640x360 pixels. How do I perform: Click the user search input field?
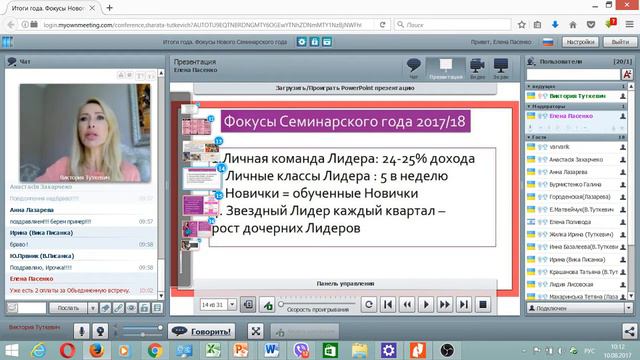573,74
